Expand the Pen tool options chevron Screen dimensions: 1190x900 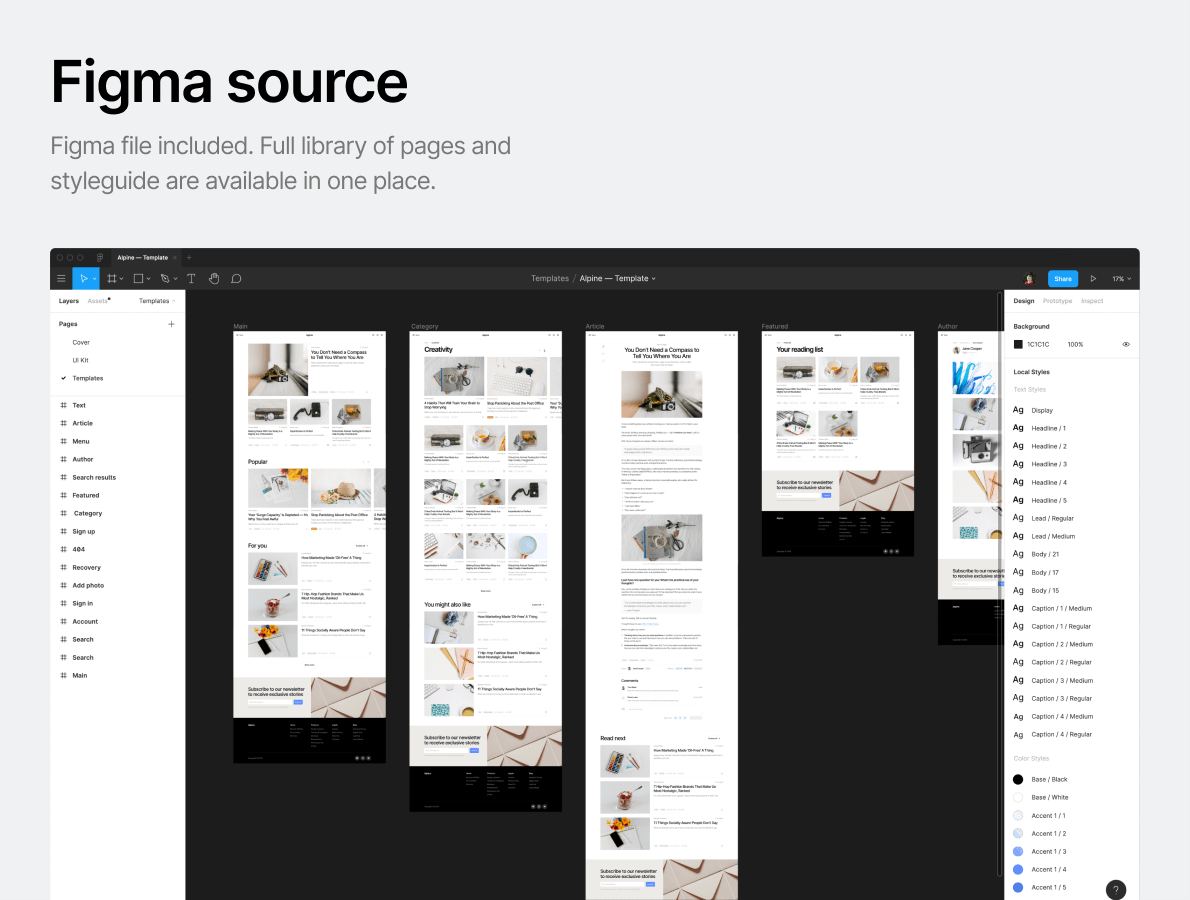[175, 279]
